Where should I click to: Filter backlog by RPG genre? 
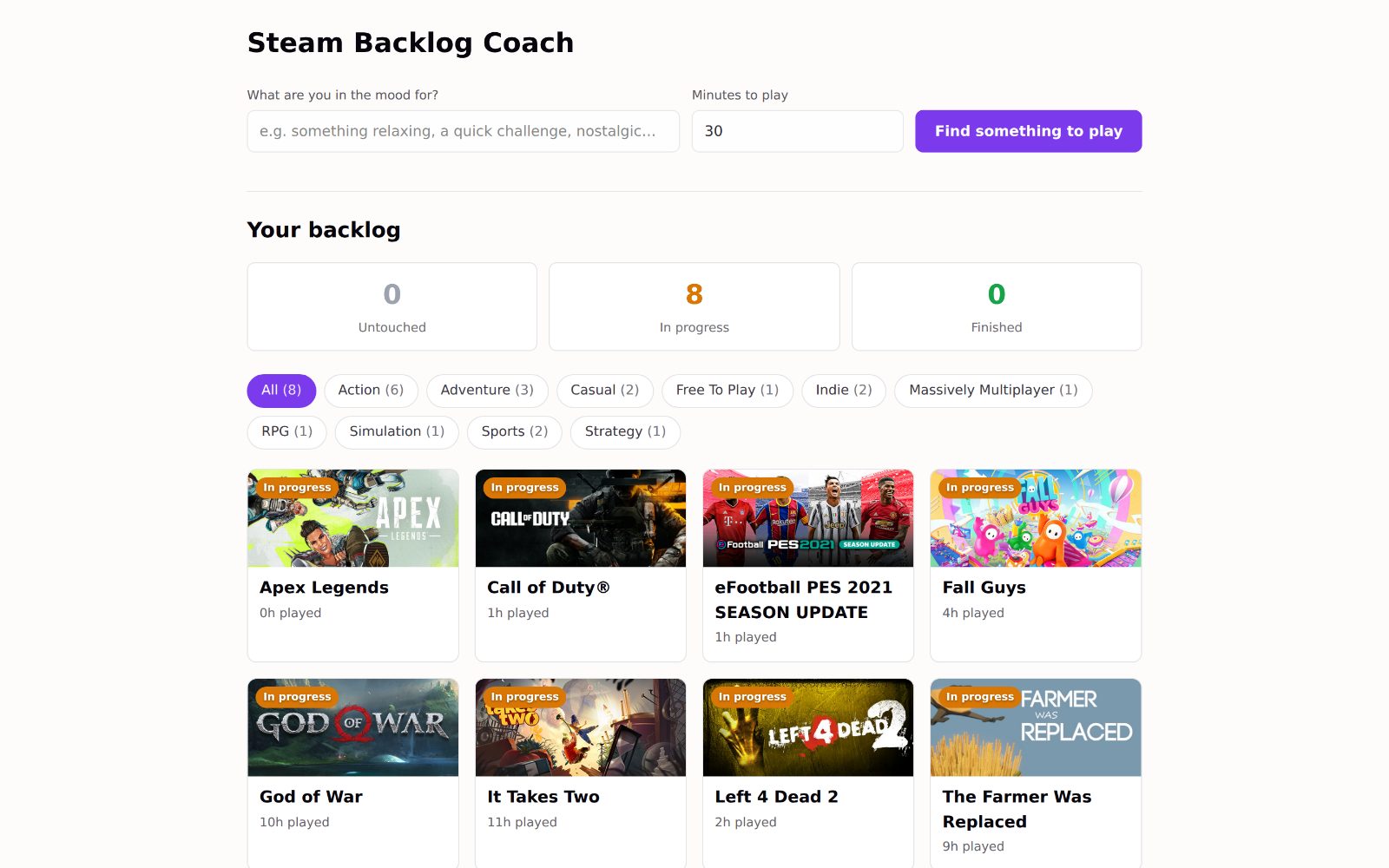(286, 431)
